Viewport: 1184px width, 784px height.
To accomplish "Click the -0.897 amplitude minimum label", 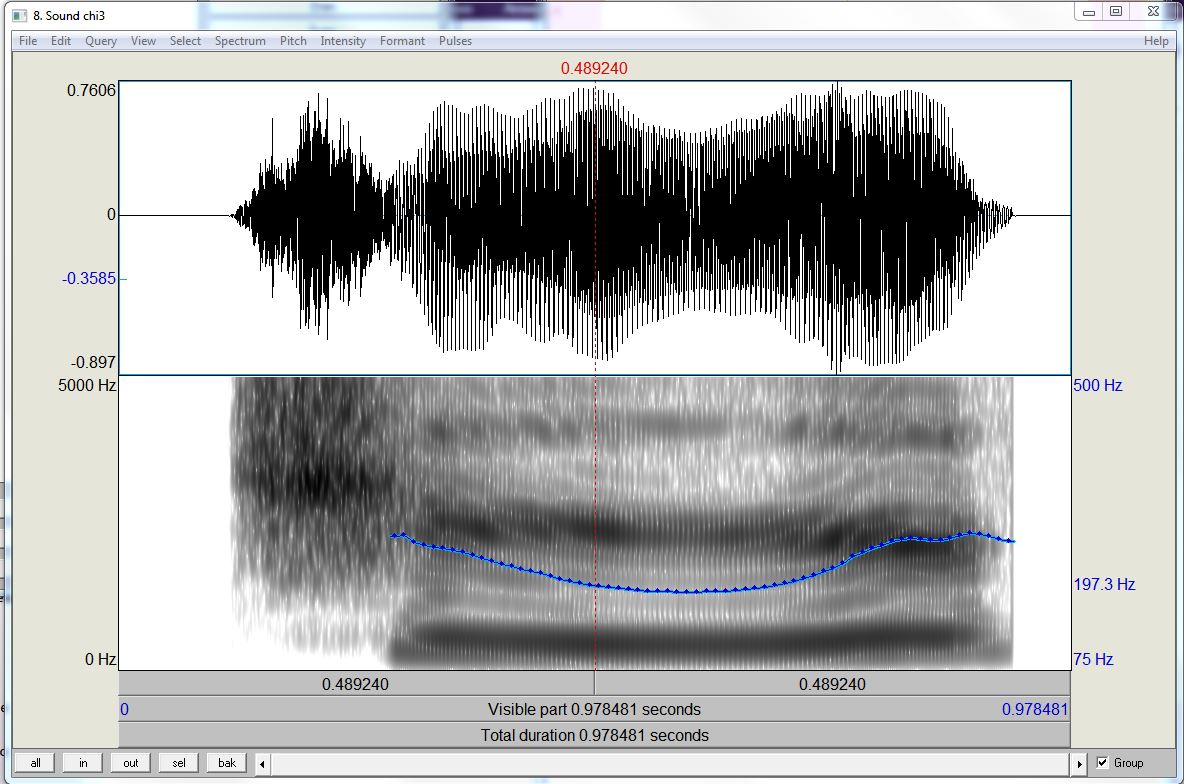I will pyautogui.click(x=94, y=363).
